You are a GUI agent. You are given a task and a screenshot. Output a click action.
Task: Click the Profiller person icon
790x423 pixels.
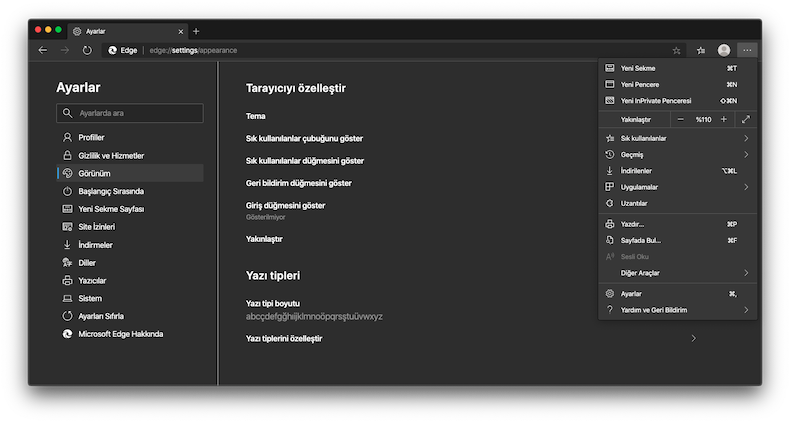(67, 137)
